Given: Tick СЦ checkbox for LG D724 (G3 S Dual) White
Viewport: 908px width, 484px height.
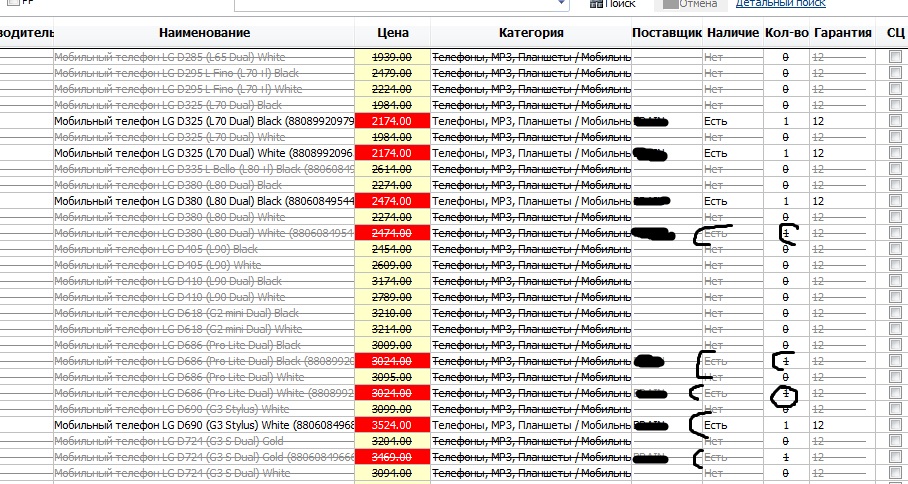Looking at the screenshot, I should pos(895,472).
